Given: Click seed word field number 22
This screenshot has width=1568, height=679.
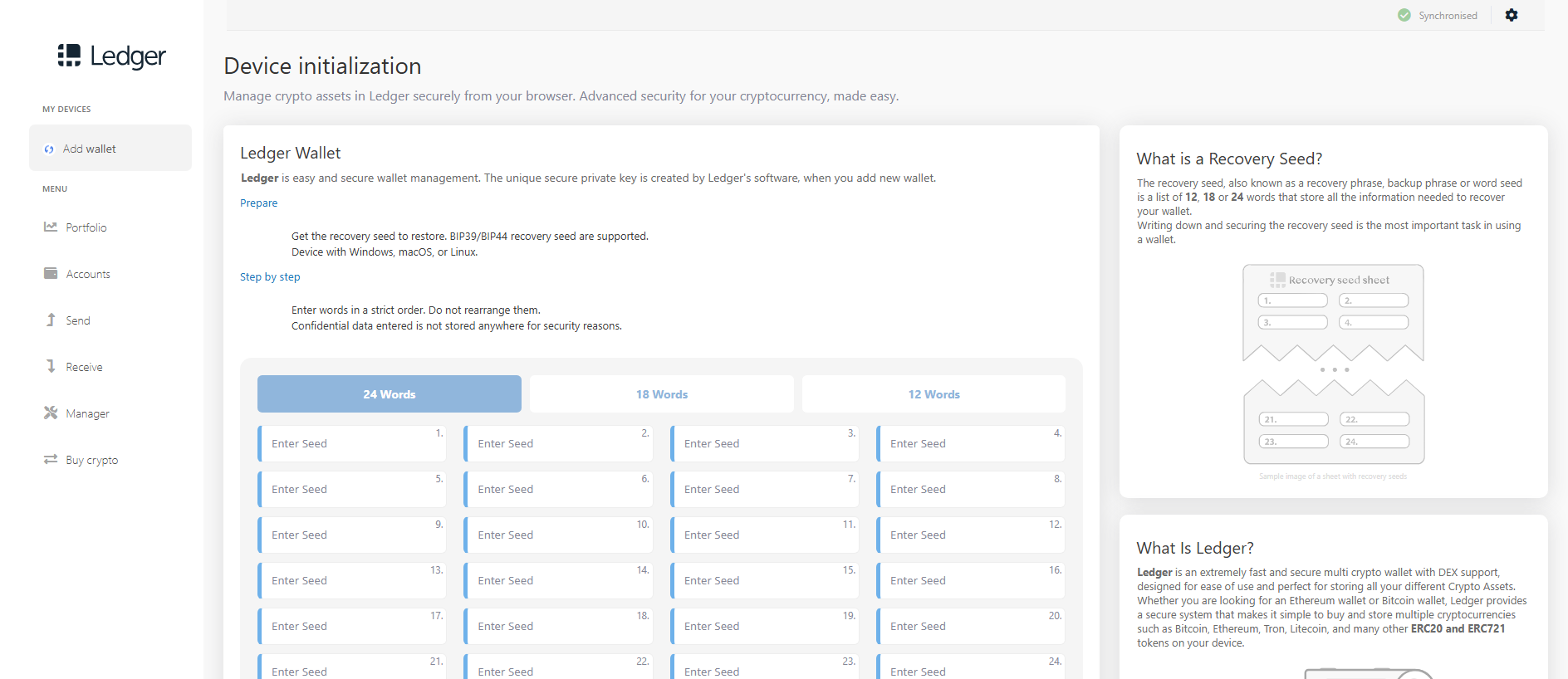Looking at the screenshot, I should pyautogui.click(x=558, y=667).
